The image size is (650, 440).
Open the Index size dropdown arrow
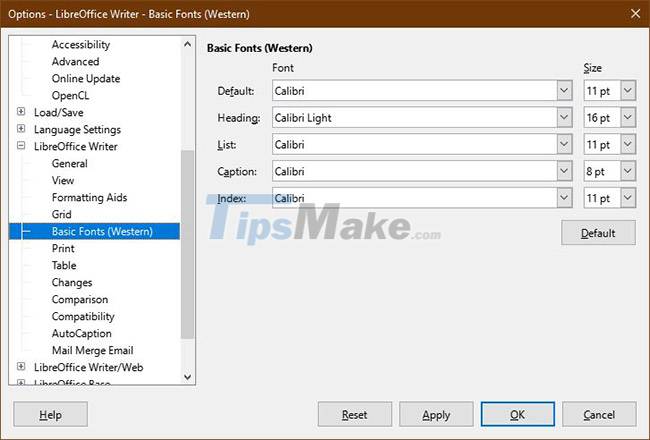(628, 198)
